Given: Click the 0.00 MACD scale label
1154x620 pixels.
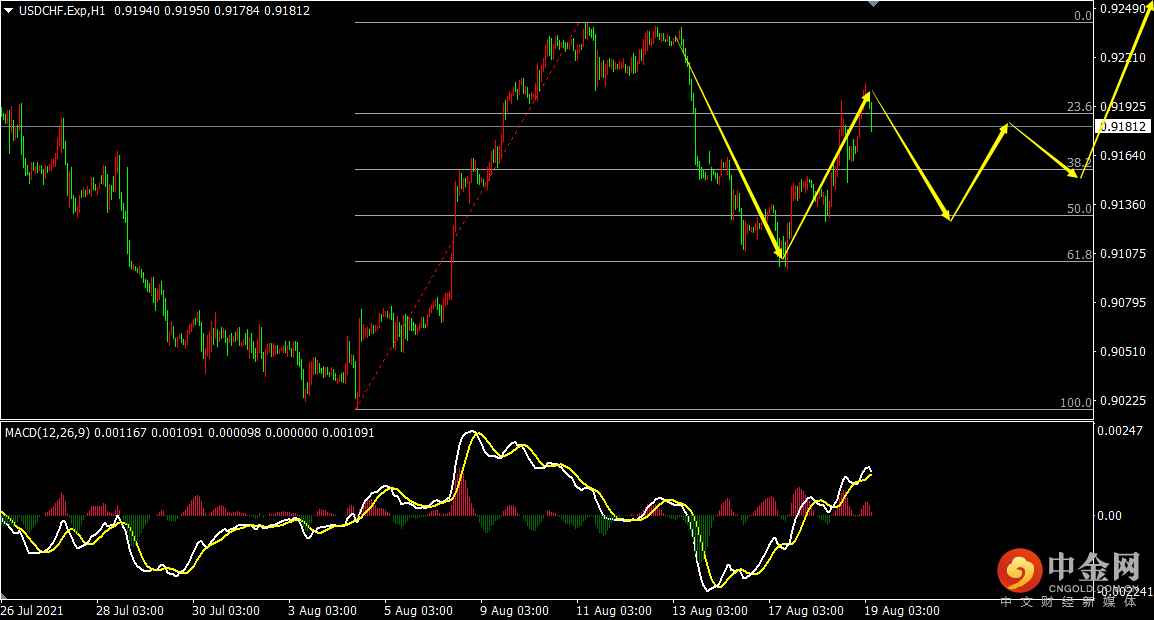Looking at the screenshot, I should point(1110,516).
